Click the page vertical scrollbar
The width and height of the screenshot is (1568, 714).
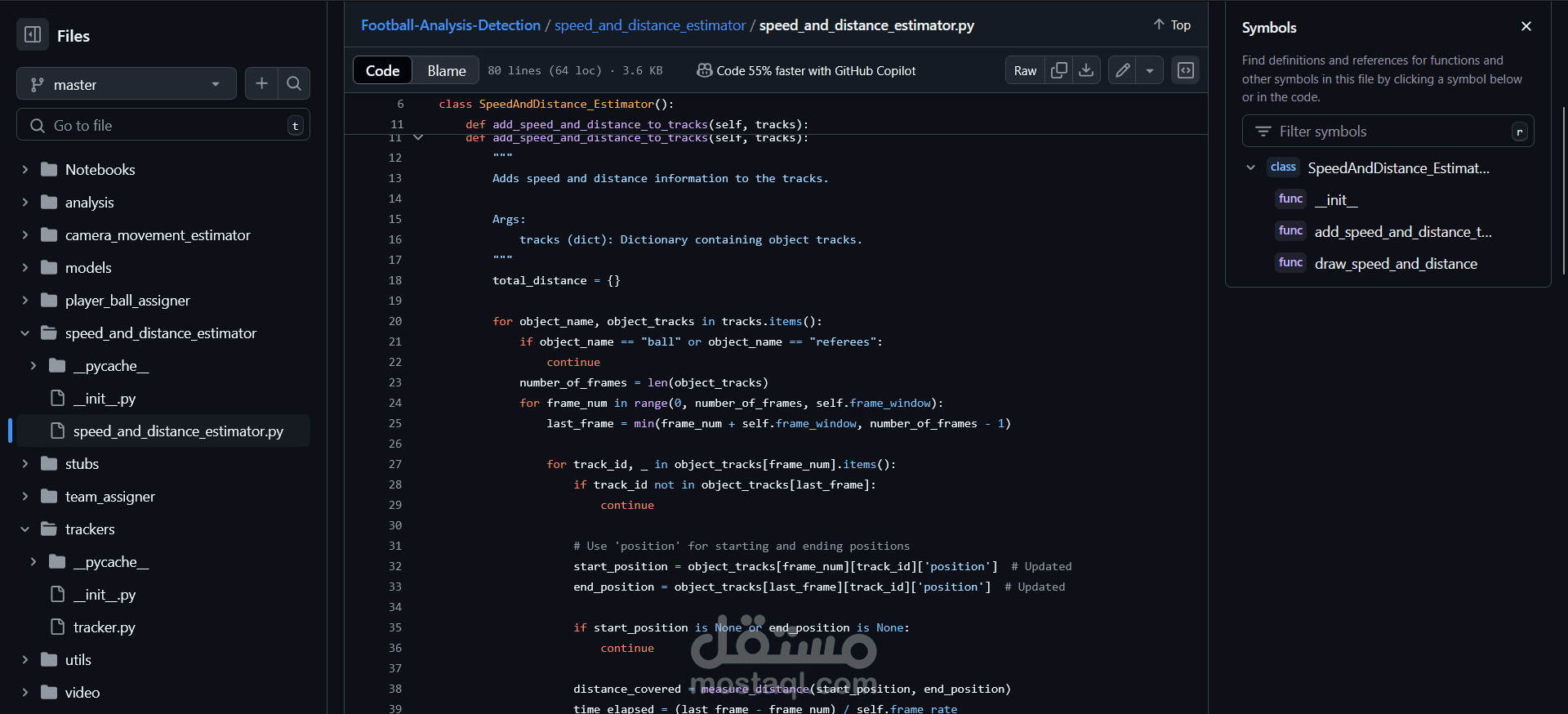1563,190
